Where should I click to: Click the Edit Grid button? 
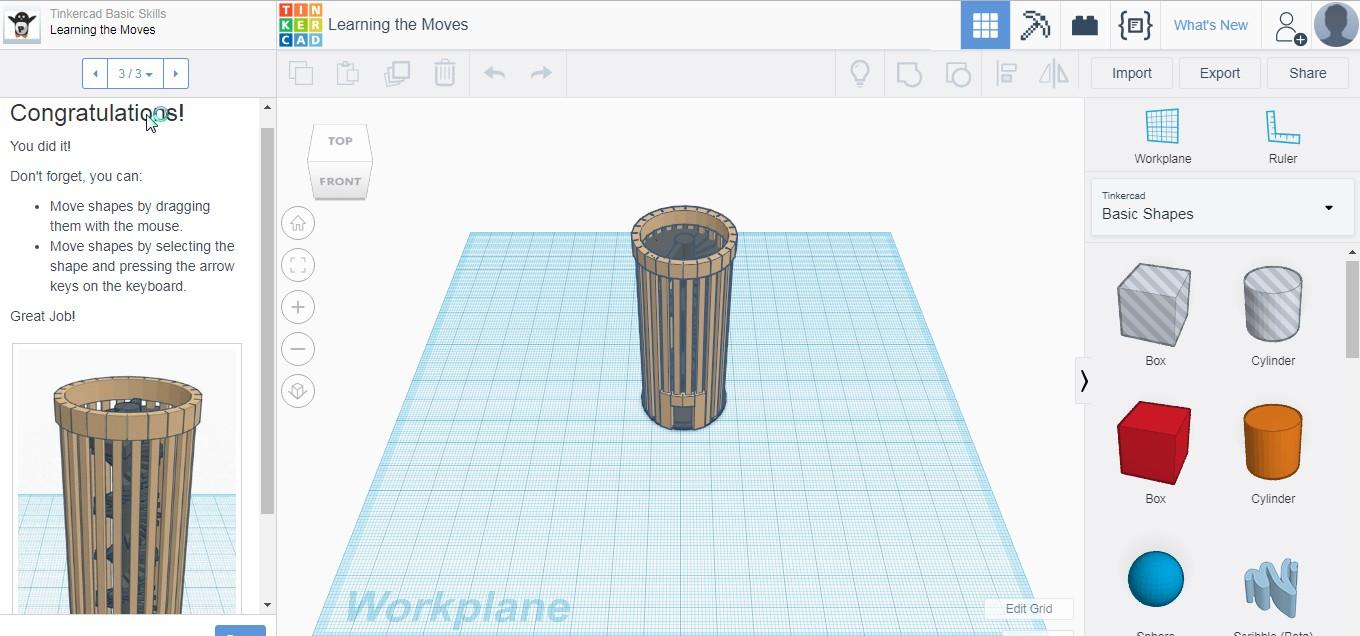click(1029, 608)
